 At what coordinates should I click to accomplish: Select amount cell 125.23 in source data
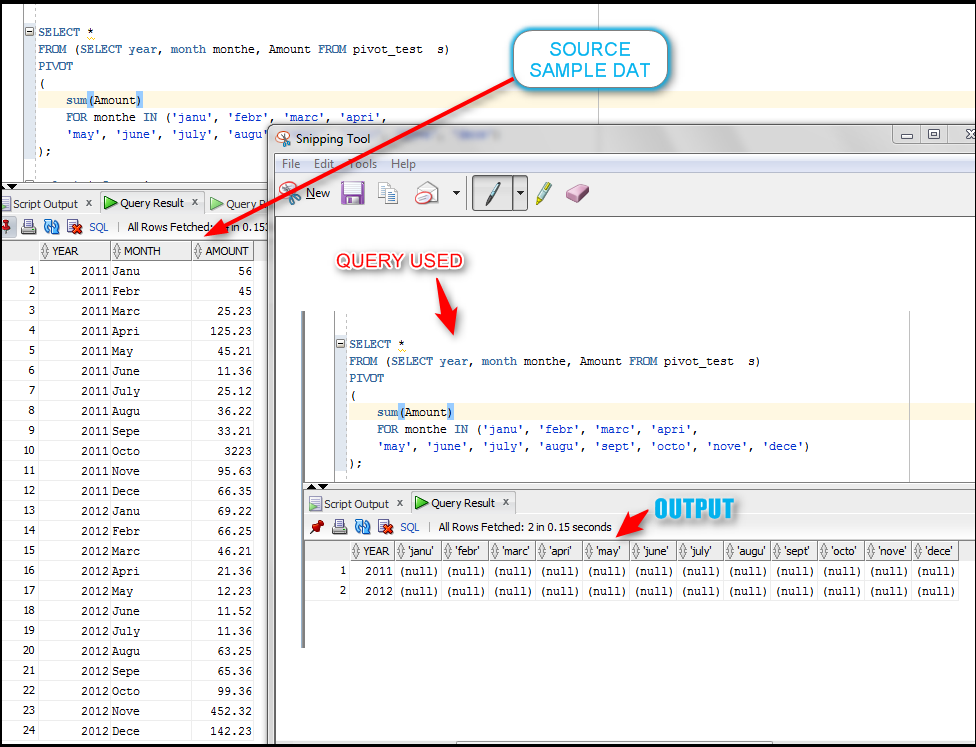(x=223, y=331)
